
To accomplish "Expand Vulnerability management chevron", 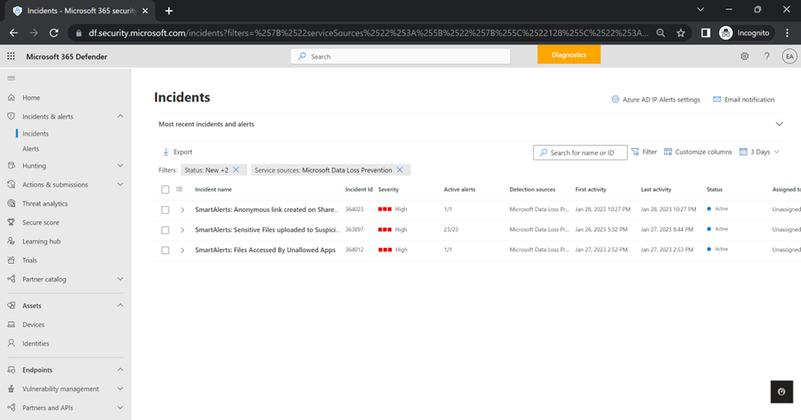I will [120, 389].
